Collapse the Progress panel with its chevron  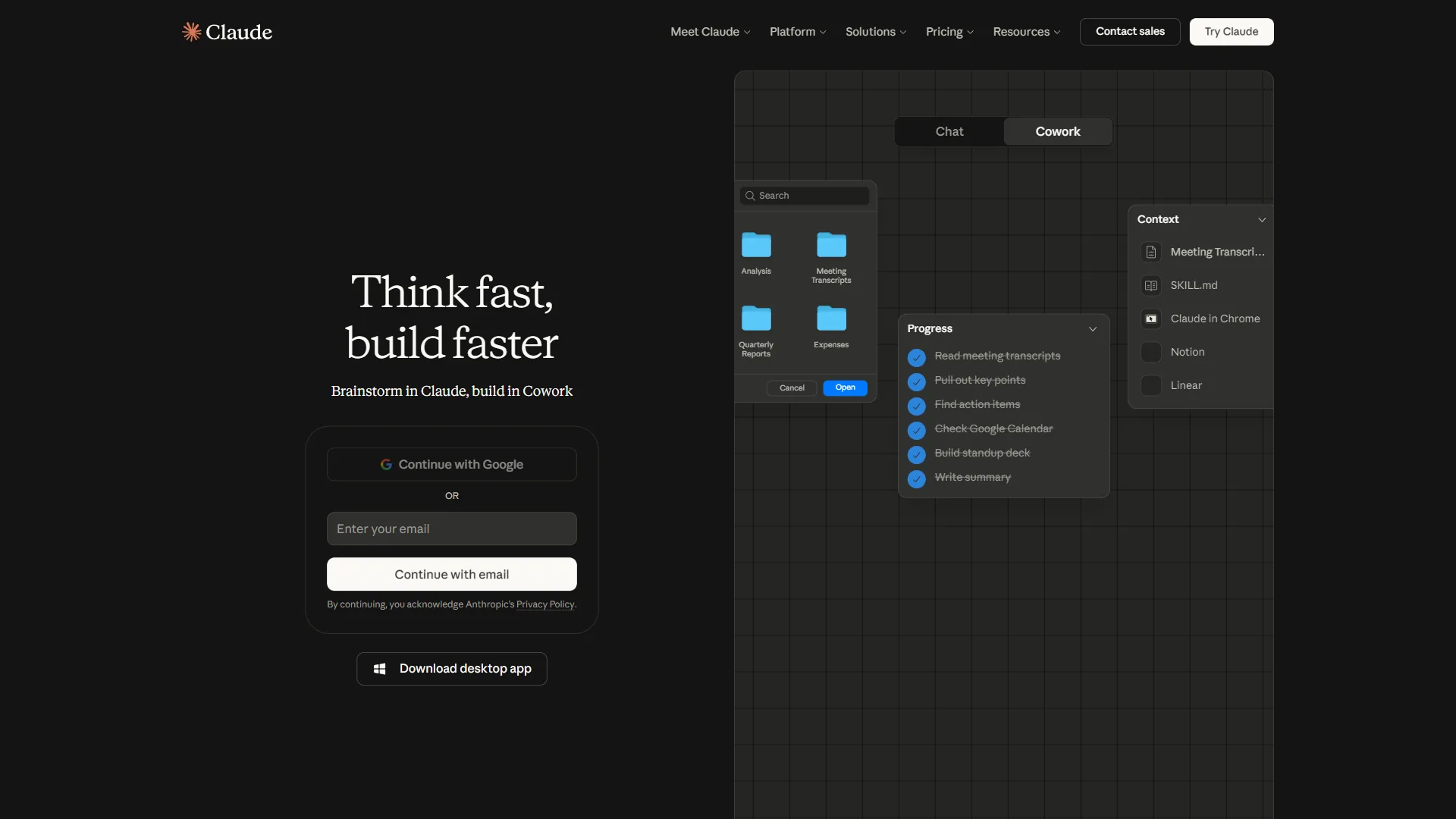1093,329
